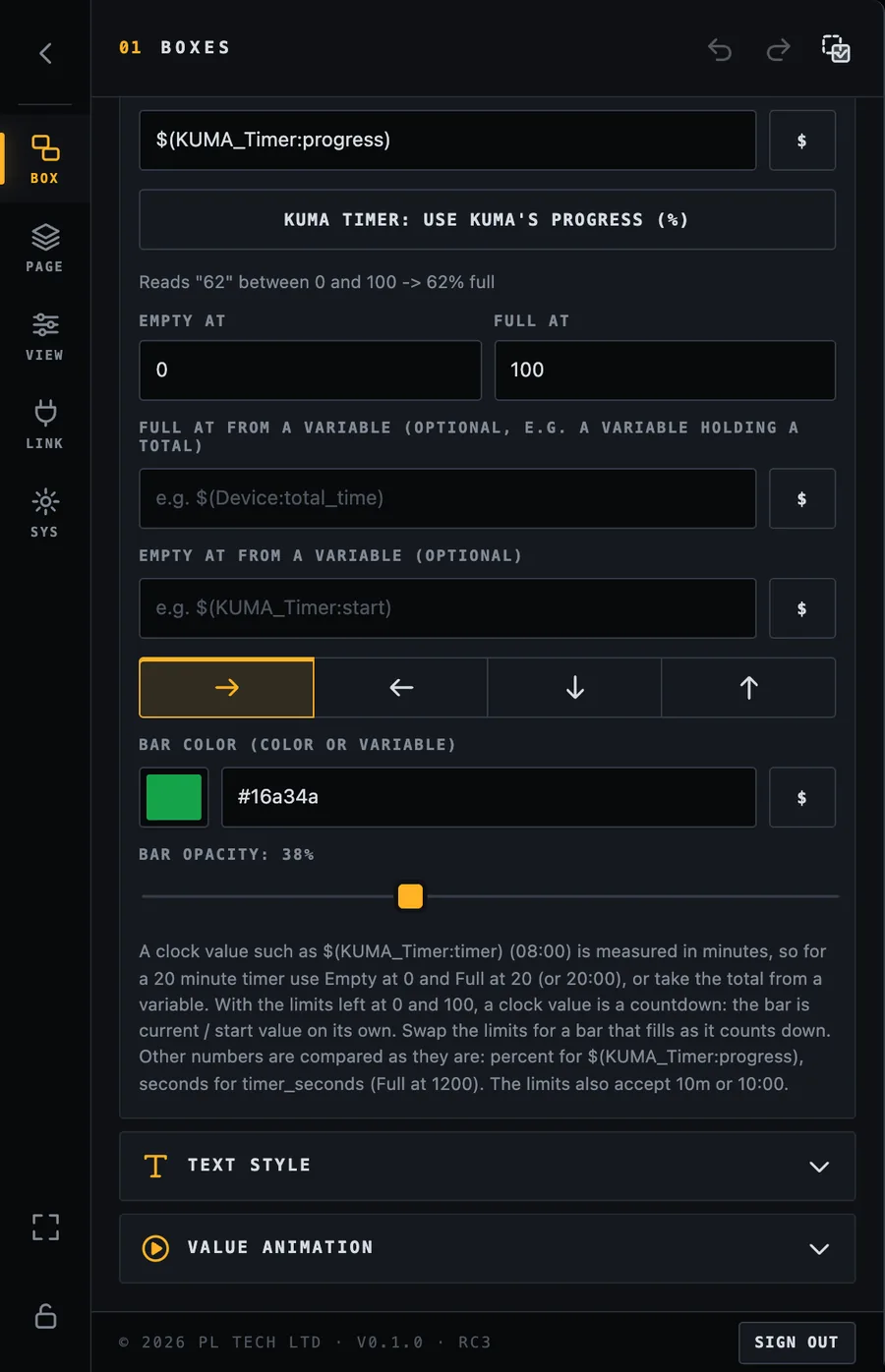Select down arrow fill direction

(x=575, y=688)
